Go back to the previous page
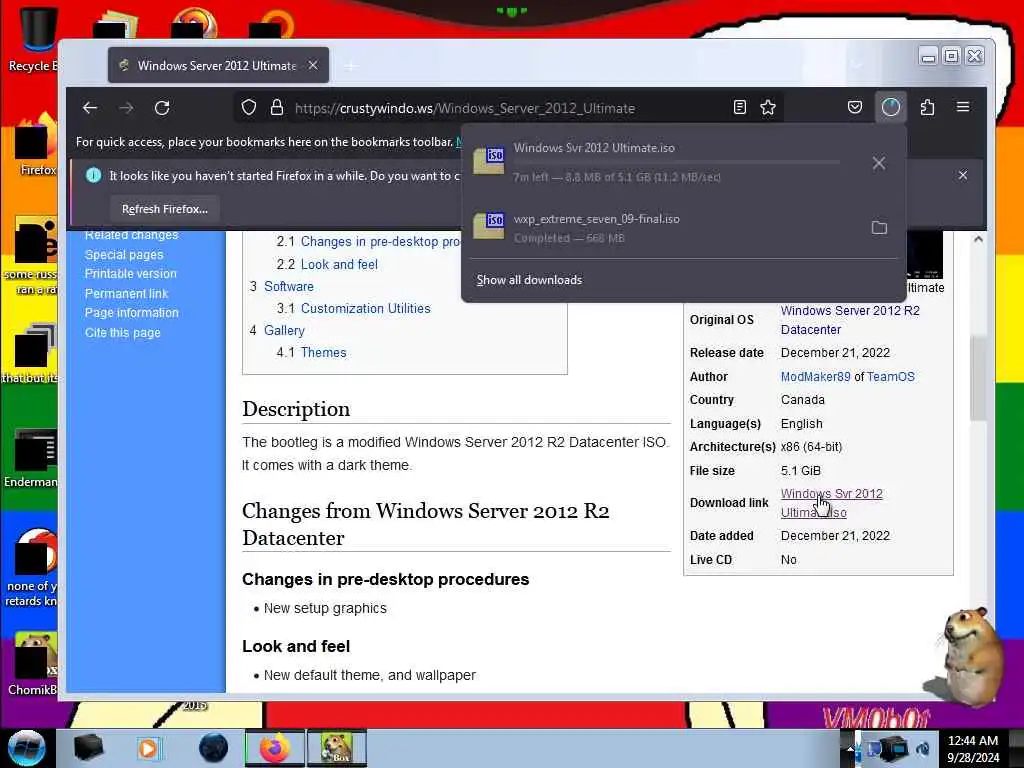1024x768 pixels. [x=90, y=108]
